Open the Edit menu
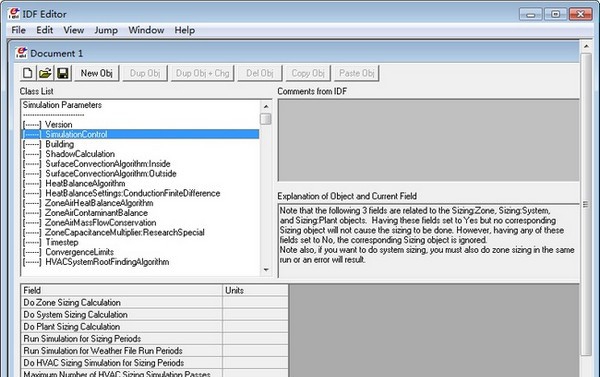 (x=44, y=30)
